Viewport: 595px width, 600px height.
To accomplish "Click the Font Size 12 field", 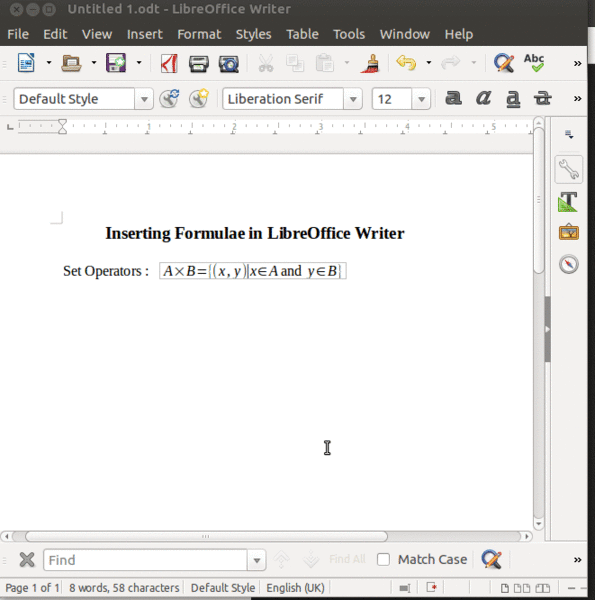I will pos(392,99).
